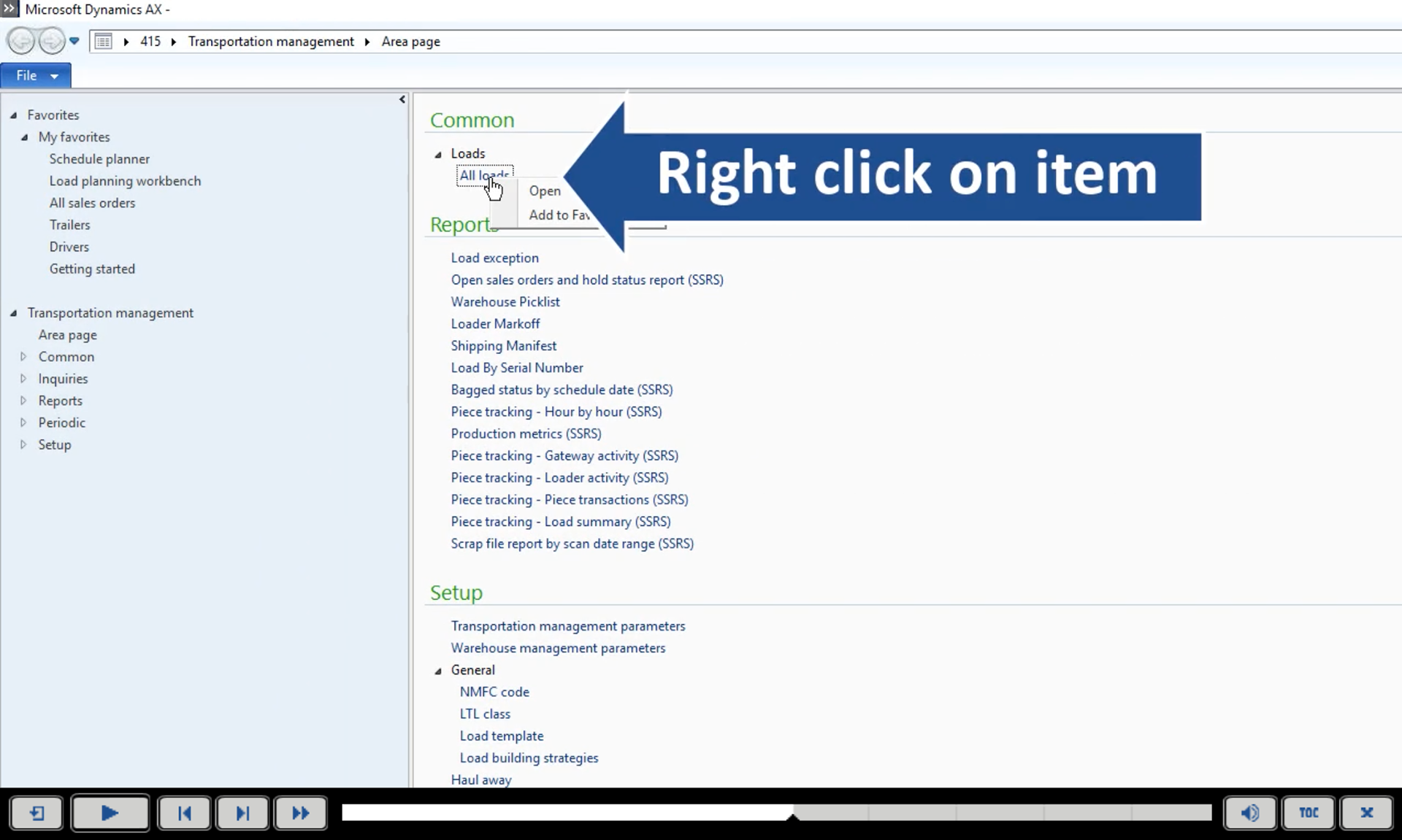Screen dimensions: 1402x840
Task: Open Scrap file report by scan date range
Action: tap(572, 543)
